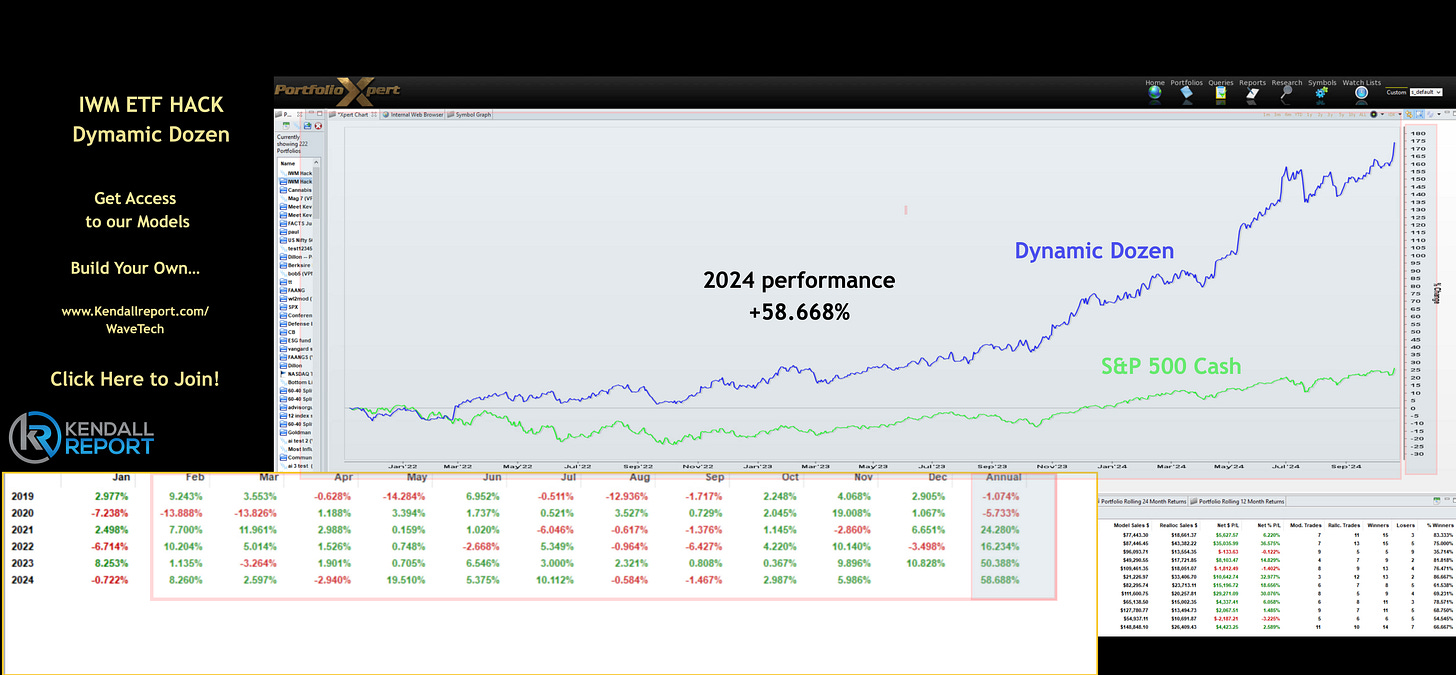
Task: Open the Reports pen-and-paper icon
Action: tap(1252, 94)
